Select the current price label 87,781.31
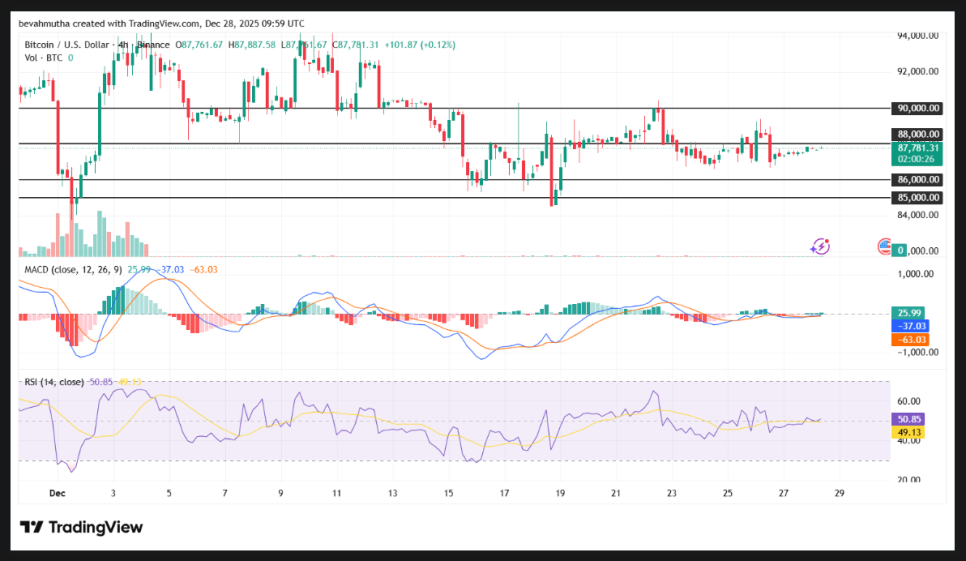This screenshot has width=966, height=561. pyautogui.click(x=916, y=147)
